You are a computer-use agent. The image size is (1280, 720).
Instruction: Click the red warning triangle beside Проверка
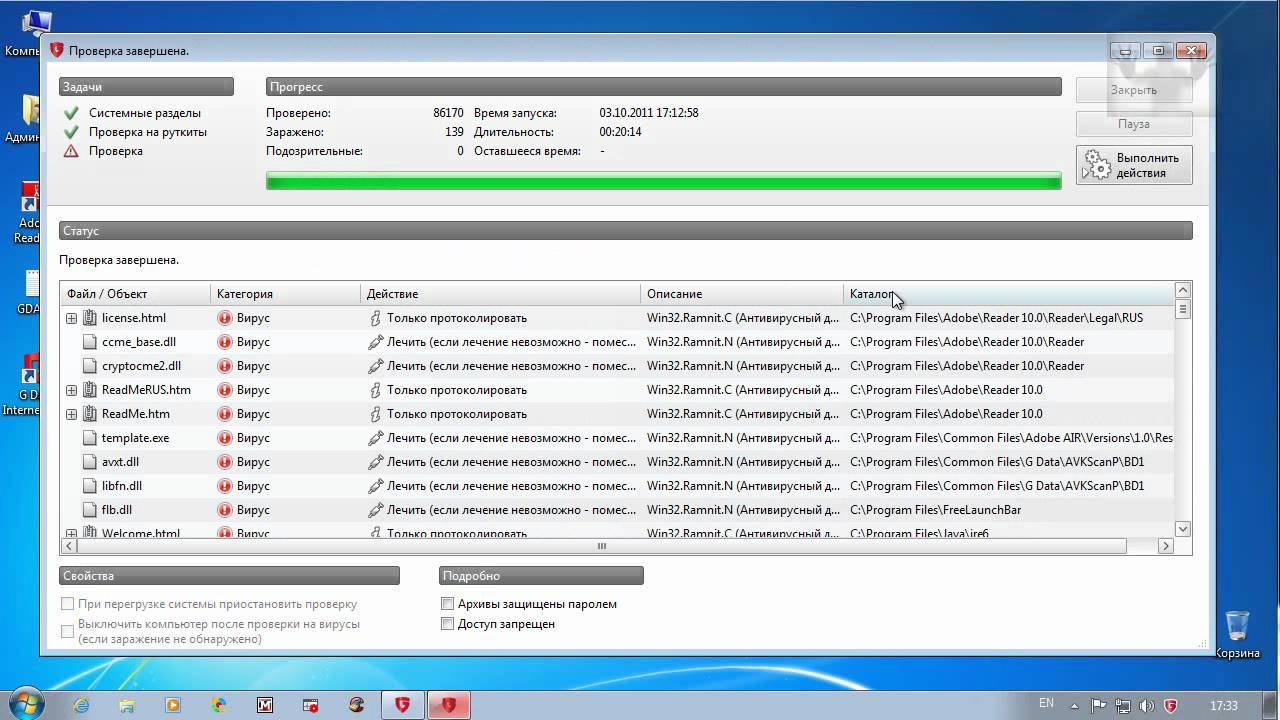click(x=71, y=151)
